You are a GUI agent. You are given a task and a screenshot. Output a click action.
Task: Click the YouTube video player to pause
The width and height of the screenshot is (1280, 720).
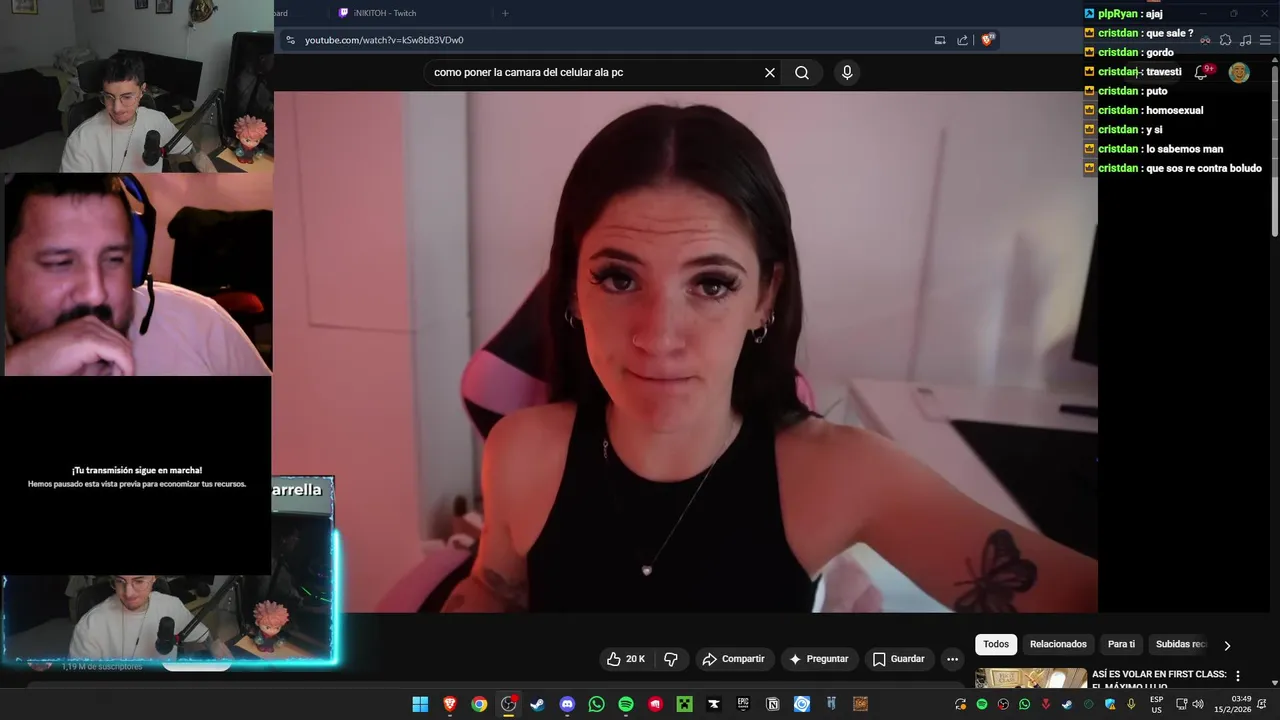(686, 351)
